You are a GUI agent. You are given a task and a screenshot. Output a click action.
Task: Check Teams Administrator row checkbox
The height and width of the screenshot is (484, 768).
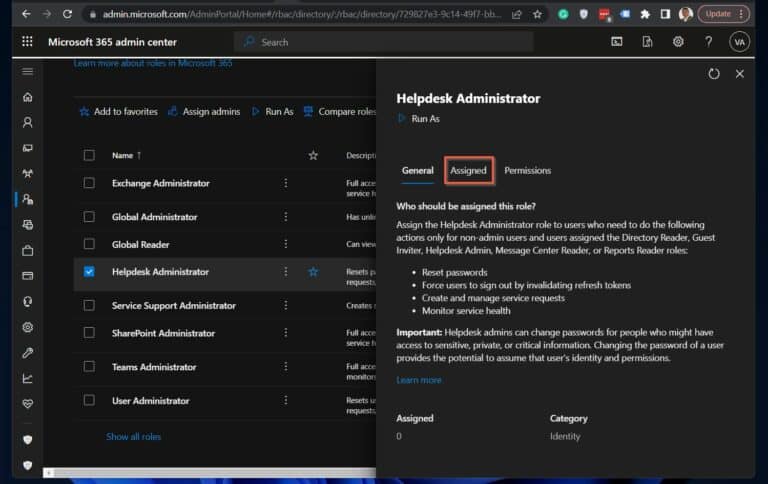pyautogui.click(x=89, y=366)
